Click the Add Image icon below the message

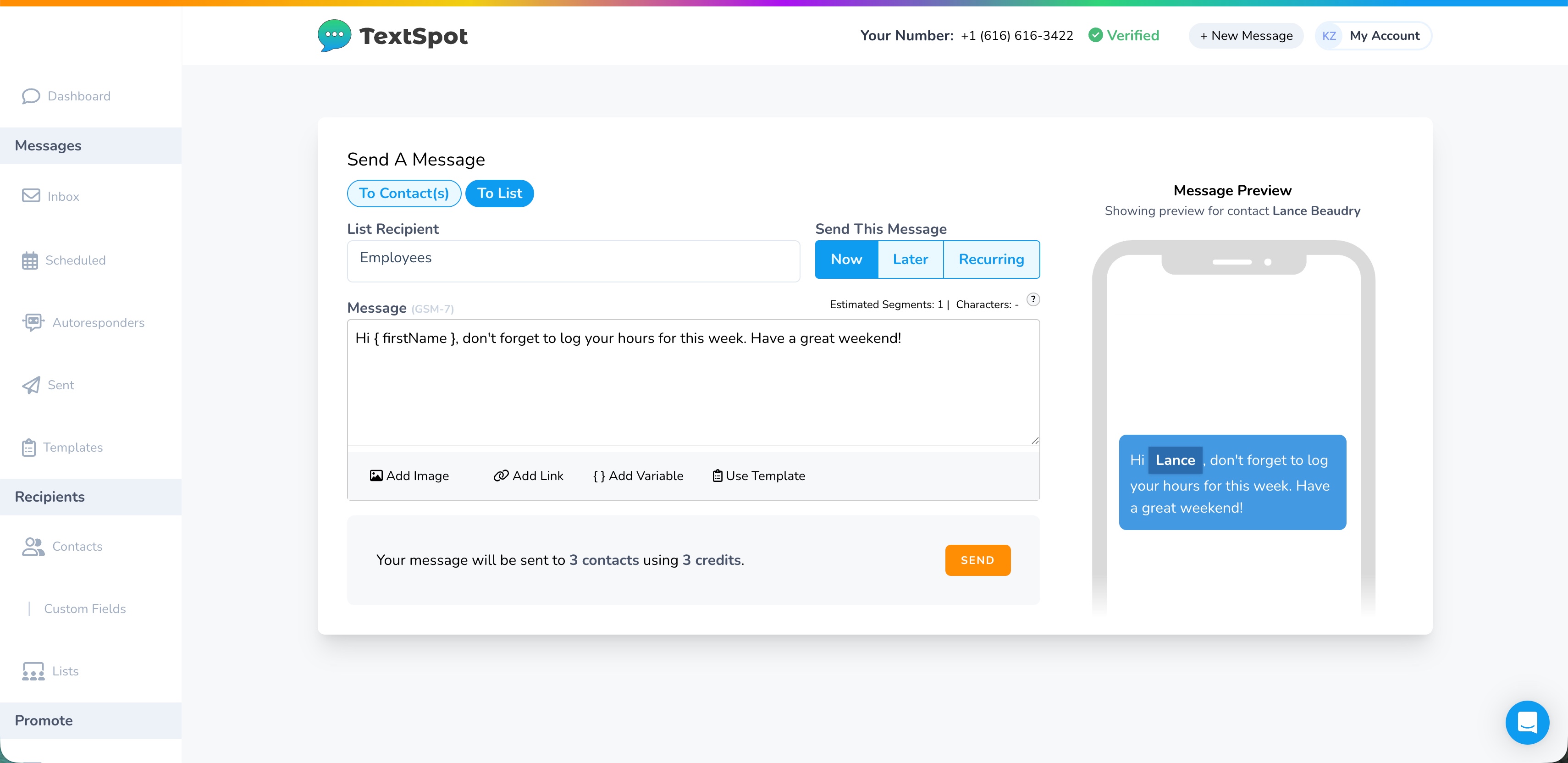point(376,475)
